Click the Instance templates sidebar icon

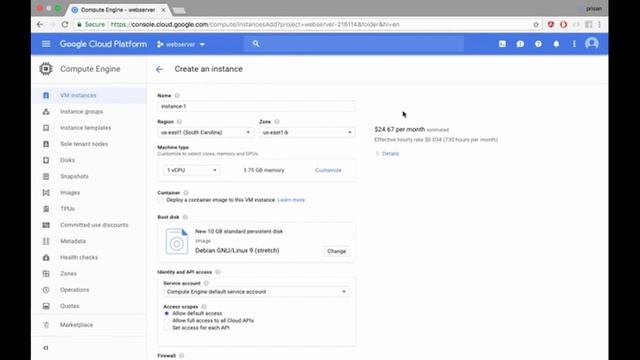(46, 128)
